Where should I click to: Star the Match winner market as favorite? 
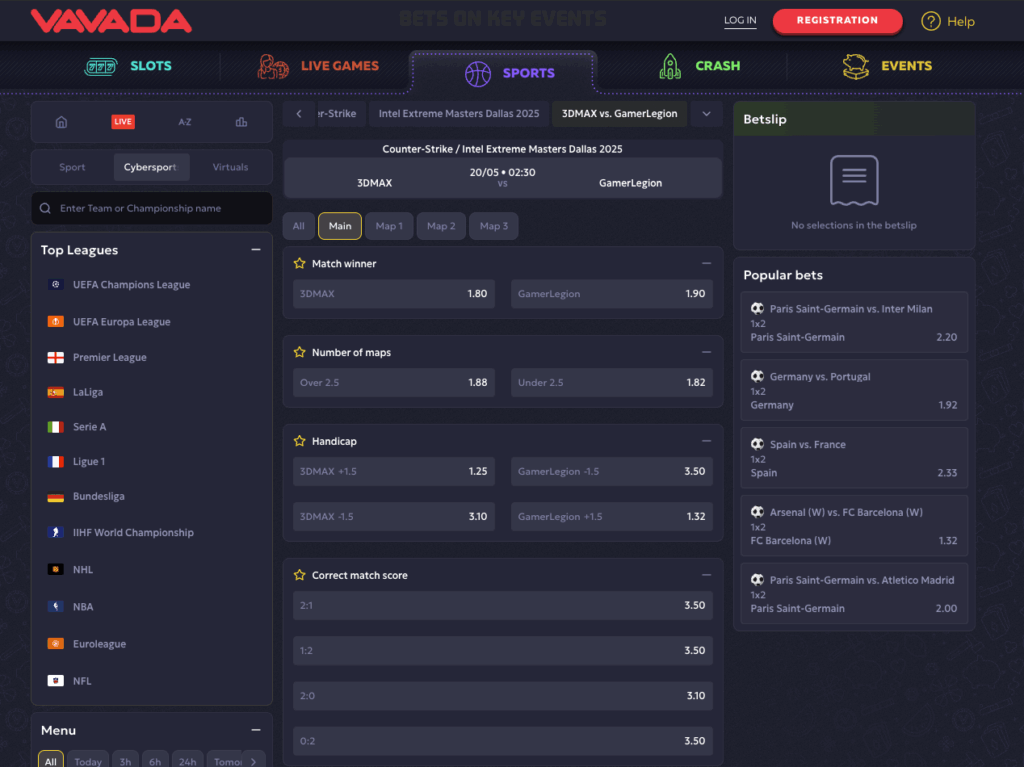(299, 263)
